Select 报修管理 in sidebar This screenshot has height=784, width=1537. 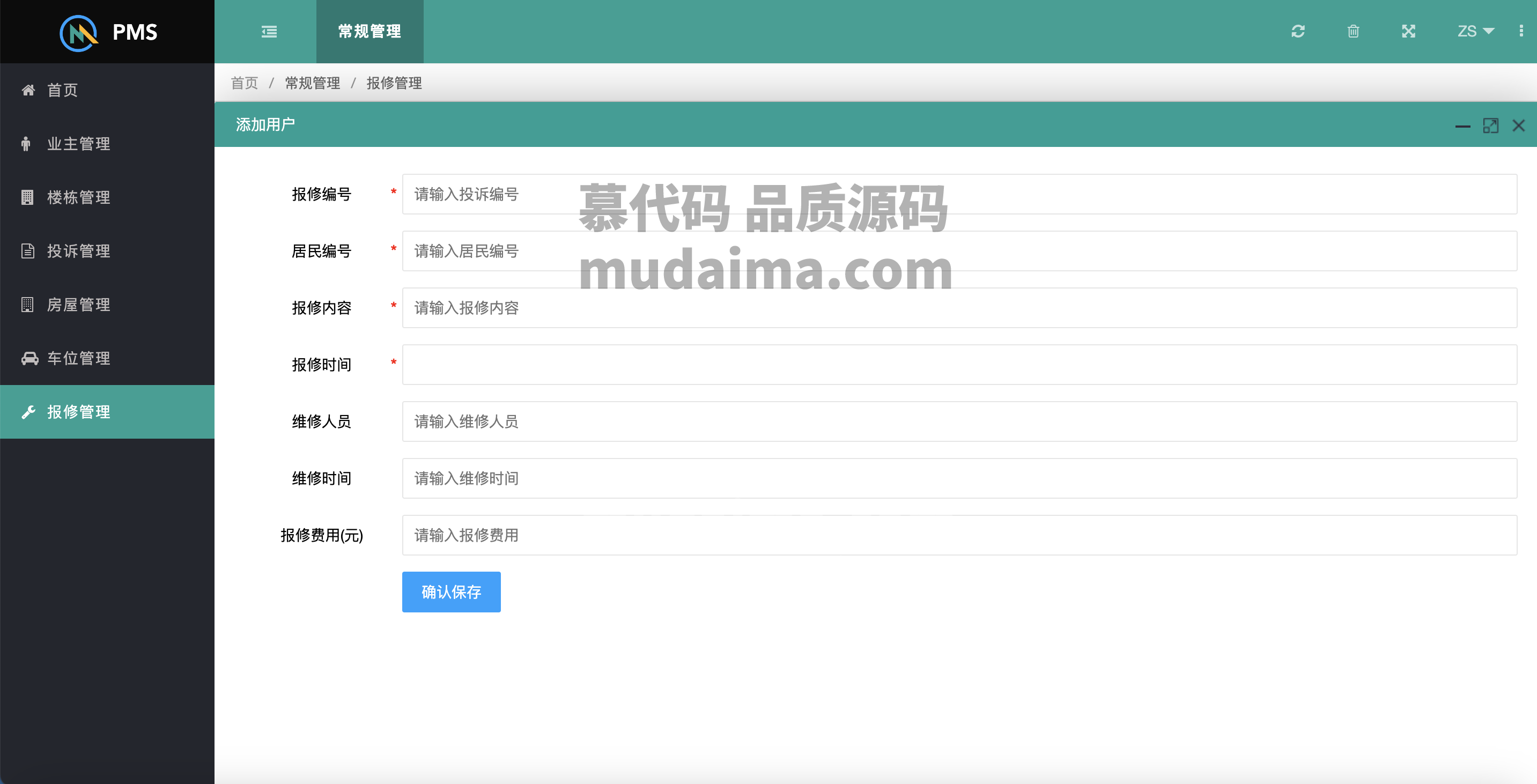coord(107,412)
